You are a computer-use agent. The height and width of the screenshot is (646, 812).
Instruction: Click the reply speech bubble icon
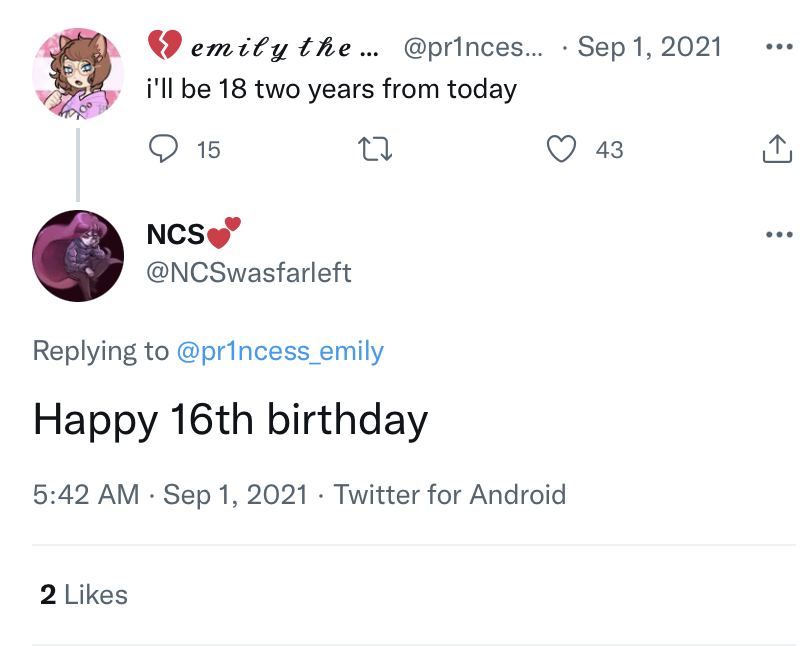tap(162, 150)
